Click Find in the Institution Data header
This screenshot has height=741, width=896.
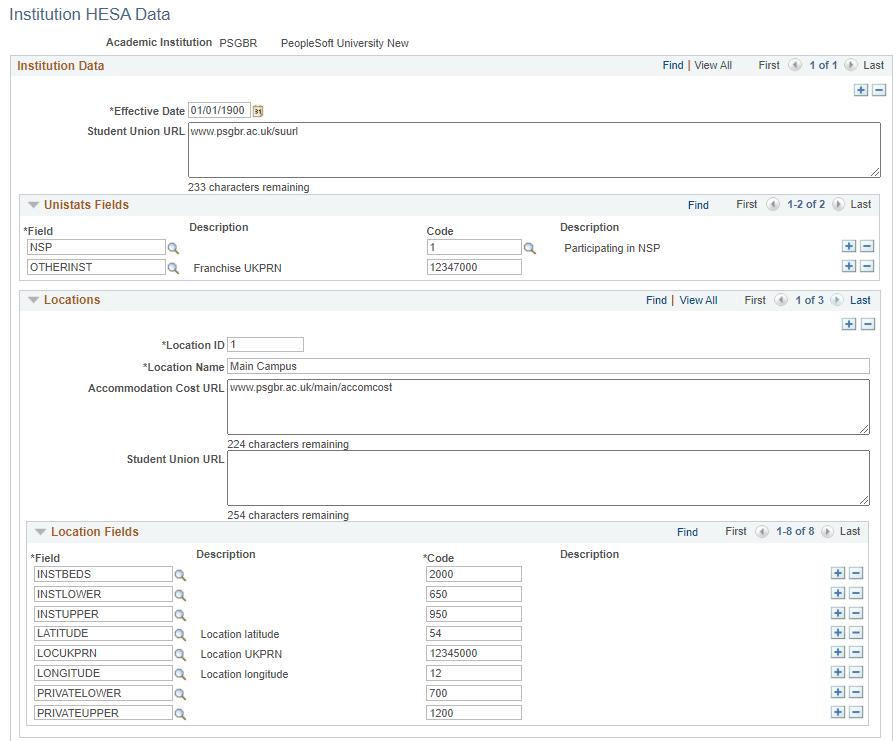coord(672,64)
